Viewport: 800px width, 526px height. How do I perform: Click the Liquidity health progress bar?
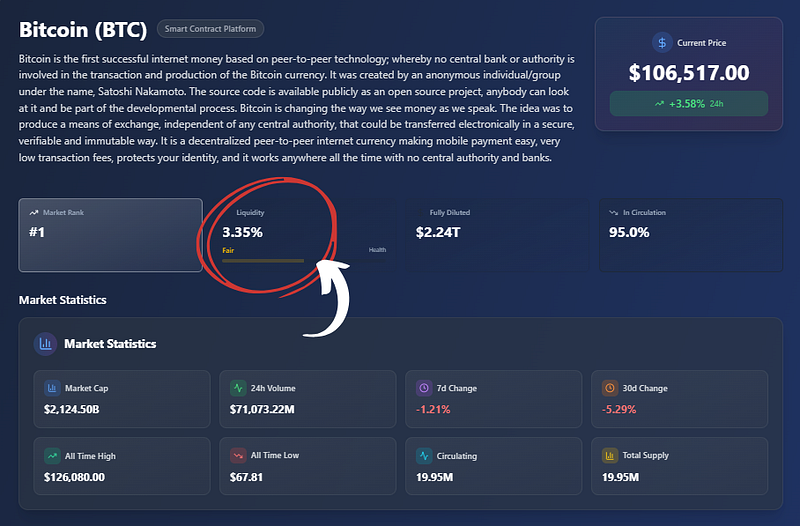263,261
